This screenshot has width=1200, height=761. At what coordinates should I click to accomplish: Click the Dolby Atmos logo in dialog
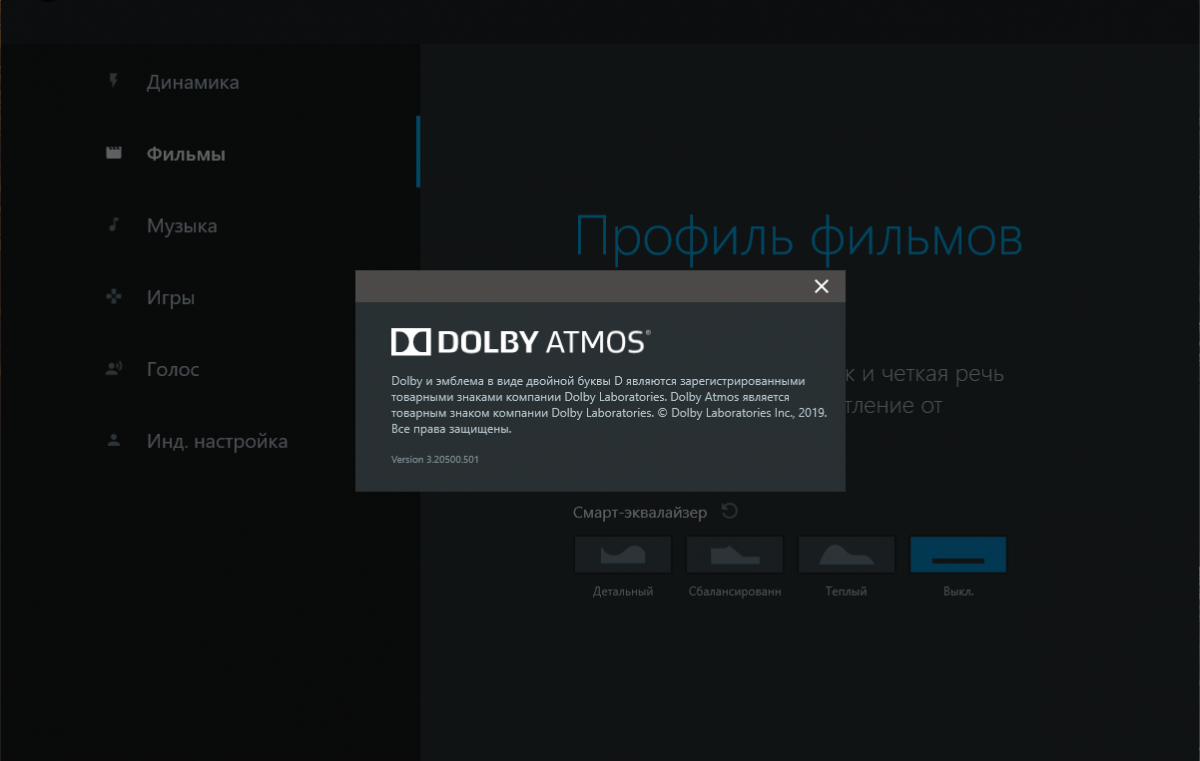coord(520,342)
